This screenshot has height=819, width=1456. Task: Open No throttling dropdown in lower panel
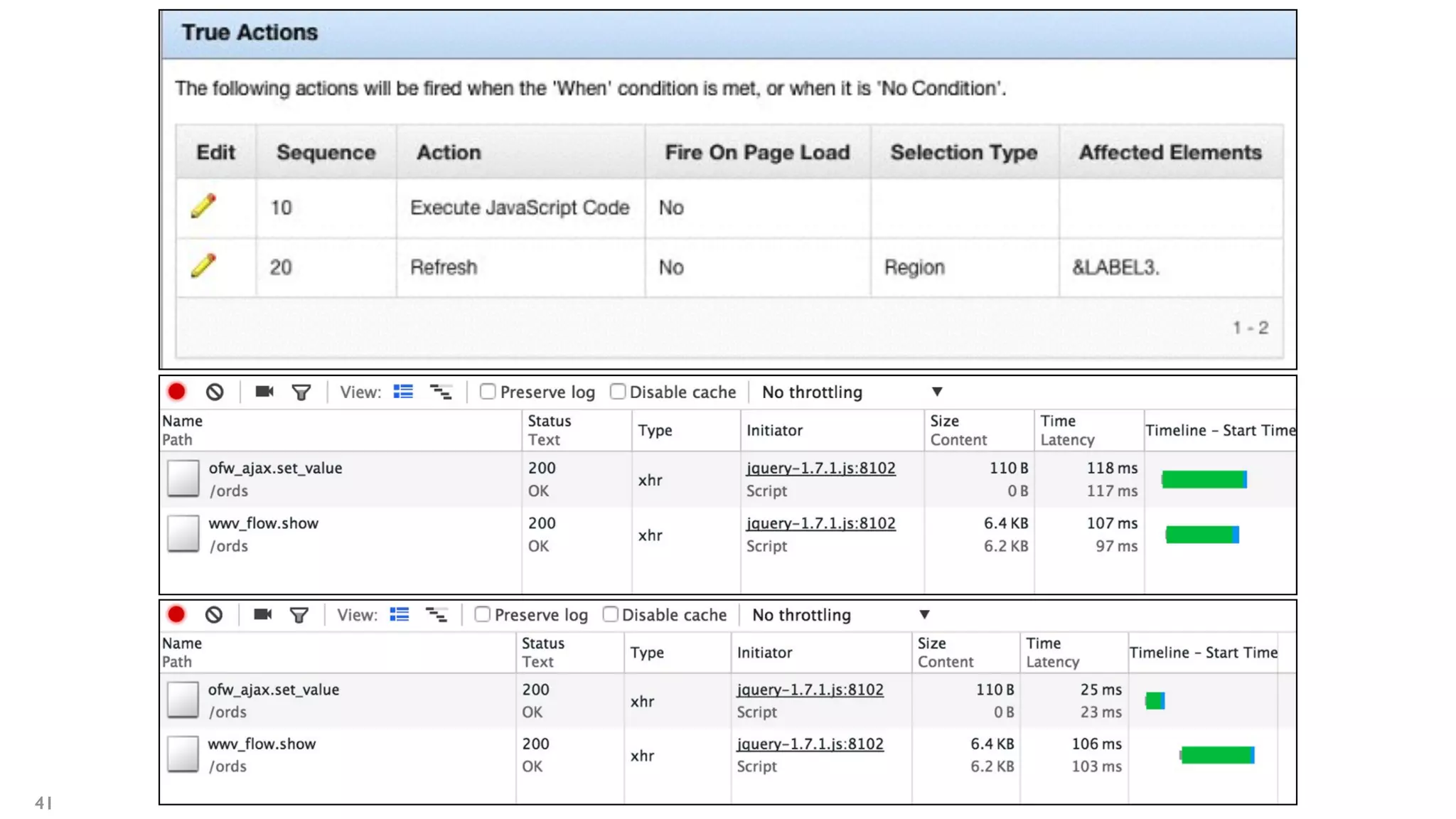(840, 615)
